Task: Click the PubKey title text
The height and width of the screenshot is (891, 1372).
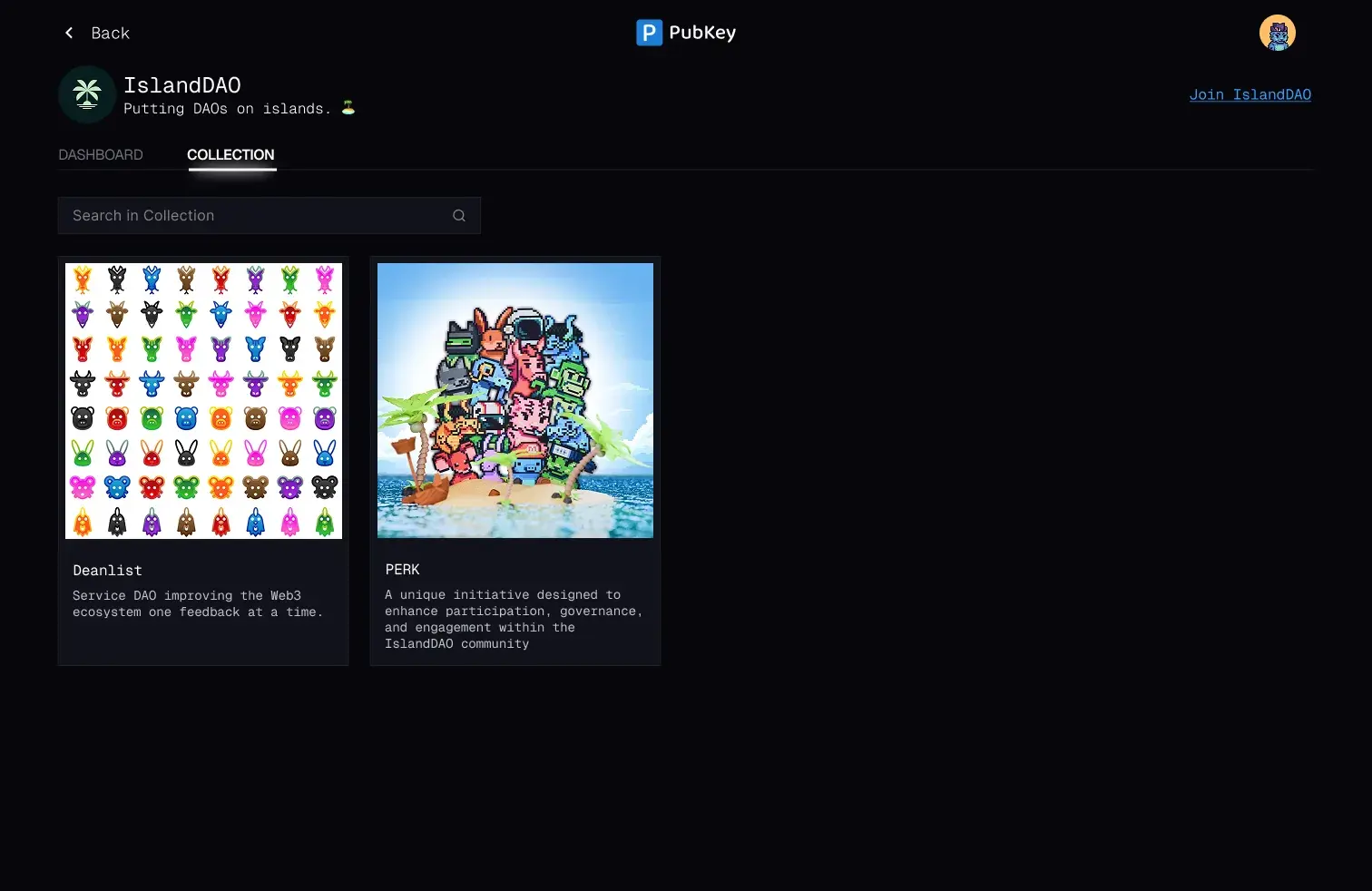Action: point(702,33)
